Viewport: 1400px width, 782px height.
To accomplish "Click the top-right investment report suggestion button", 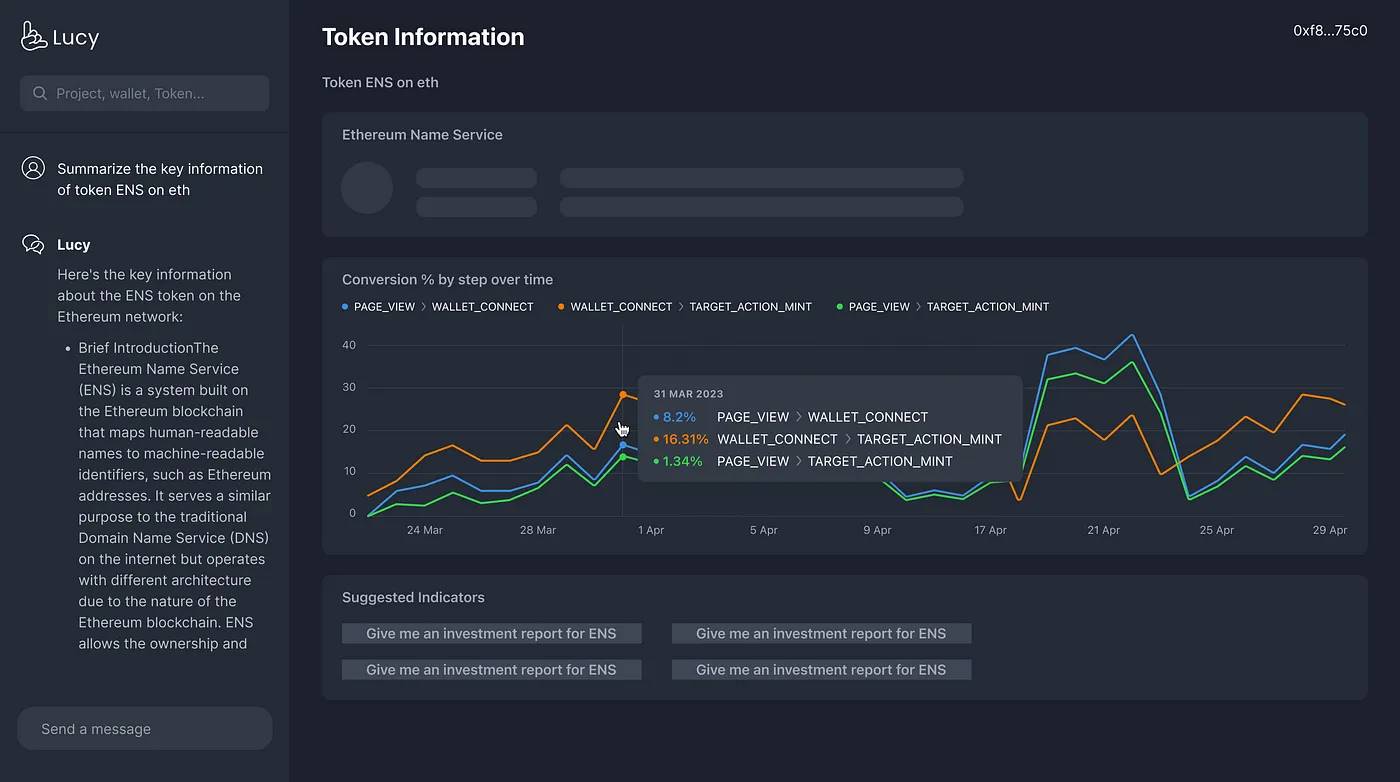I will 821,633.
